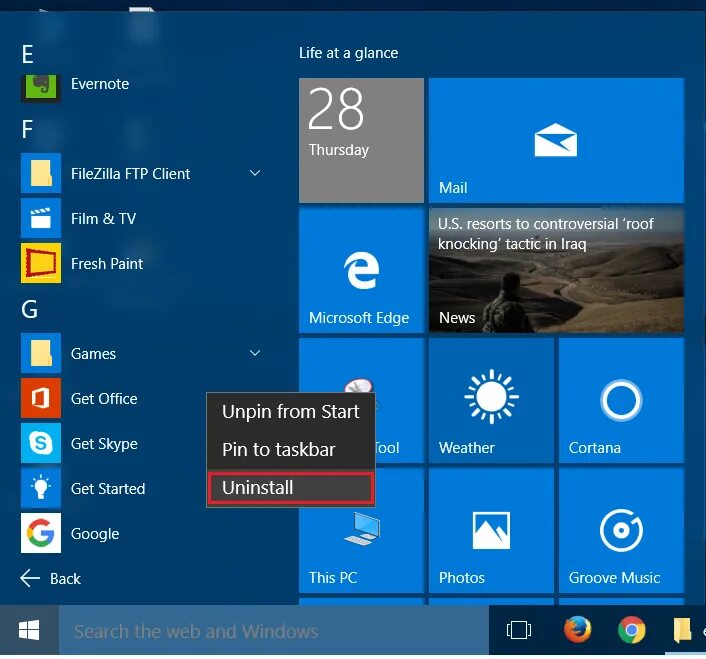The width and height of the screenshot is (706, 659).
Task: Open Task View in the taskbar
Action: [519, 630]
